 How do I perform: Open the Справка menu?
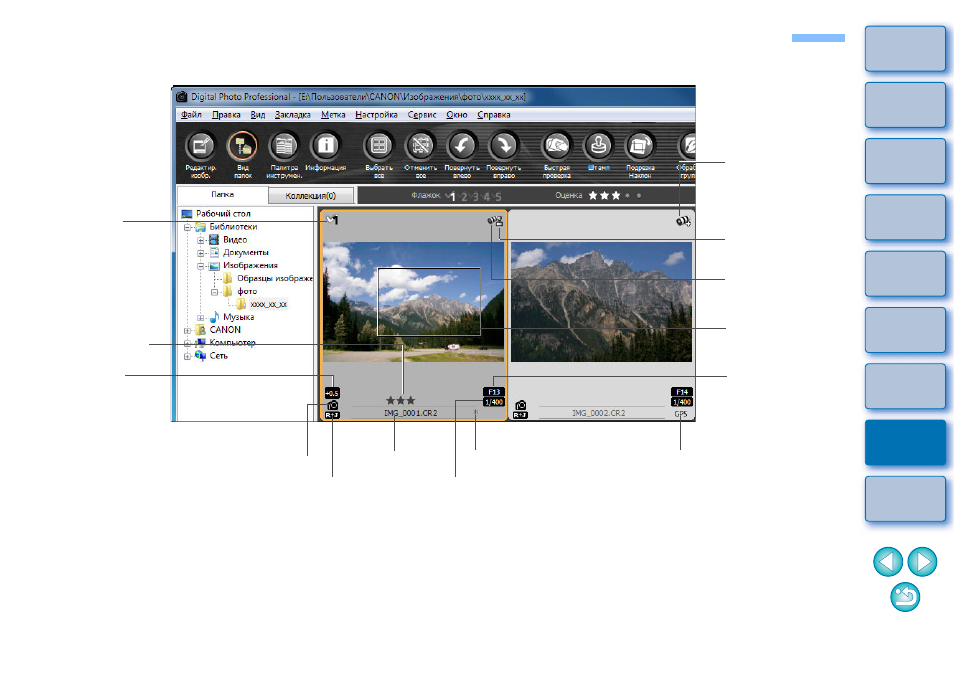coord(493,114)
